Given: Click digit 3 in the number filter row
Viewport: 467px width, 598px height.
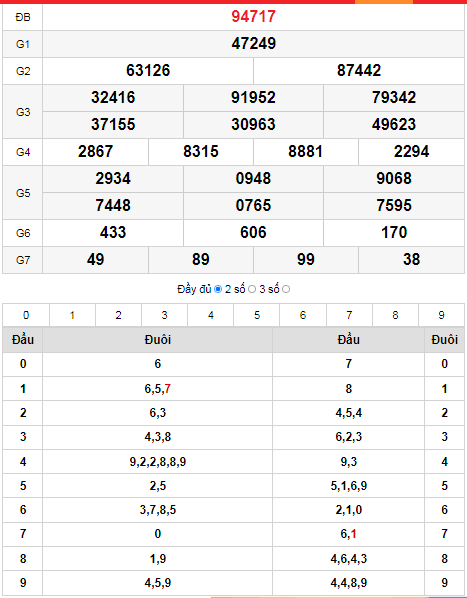Looking at the screenshot, I should [x=164, y=315].
